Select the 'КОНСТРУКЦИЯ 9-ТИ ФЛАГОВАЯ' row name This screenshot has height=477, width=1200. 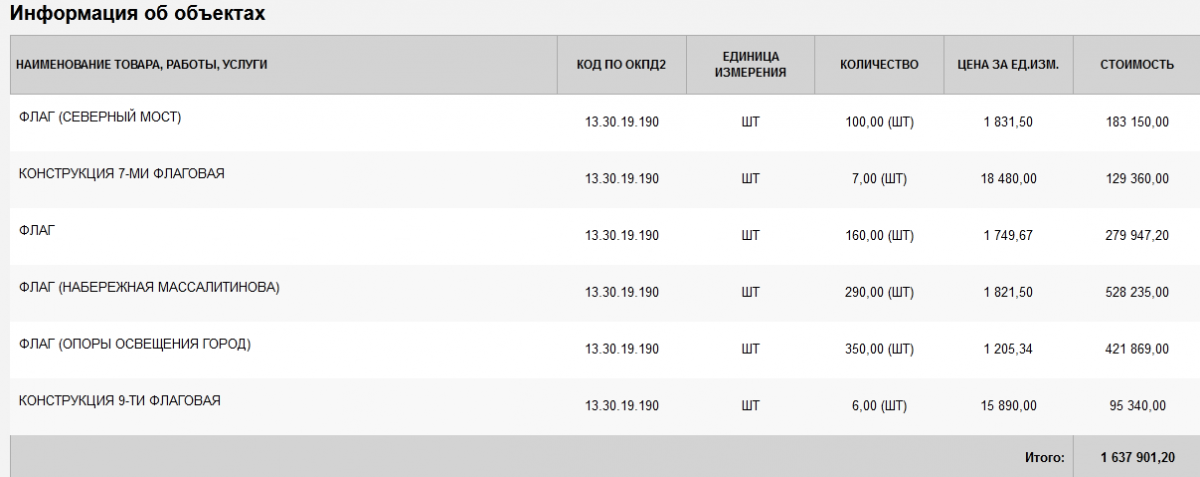click(x=119, y=400)
